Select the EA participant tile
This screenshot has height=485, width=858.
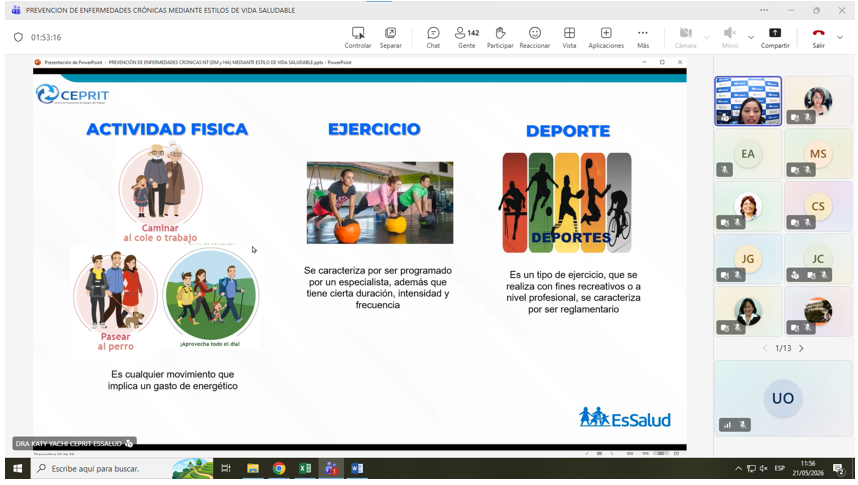pyautogui.click(x=748, y=154)
